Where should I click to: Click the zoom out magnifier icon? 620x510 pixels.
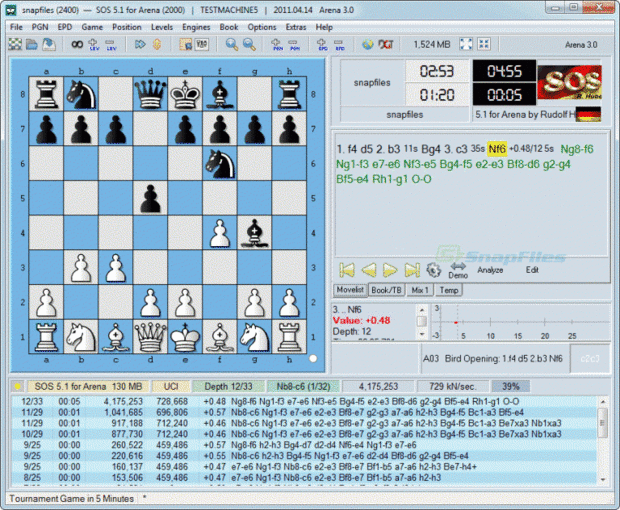tap(250, 44)
